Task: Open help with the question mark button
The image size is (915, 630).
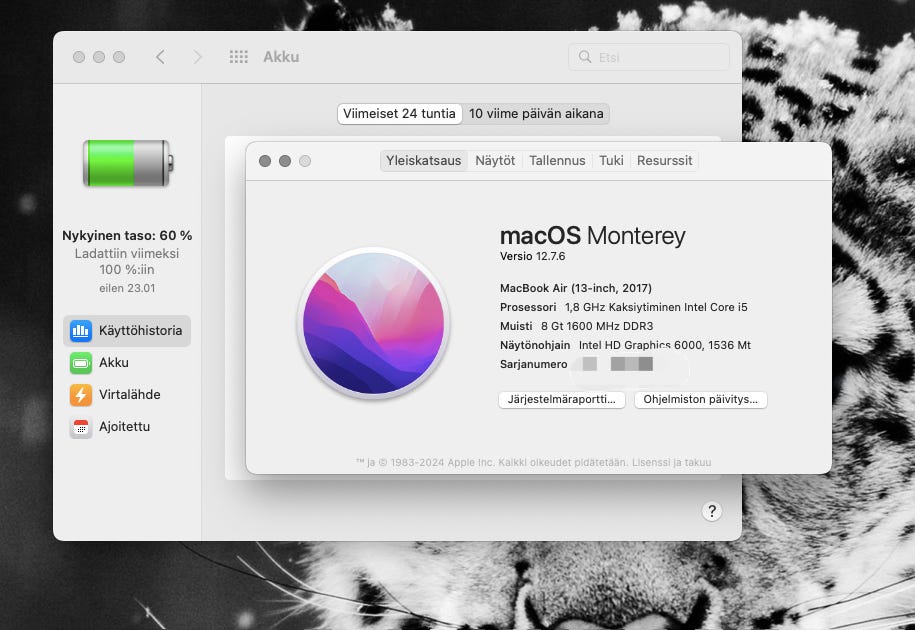Action: (x=711, y=512)
